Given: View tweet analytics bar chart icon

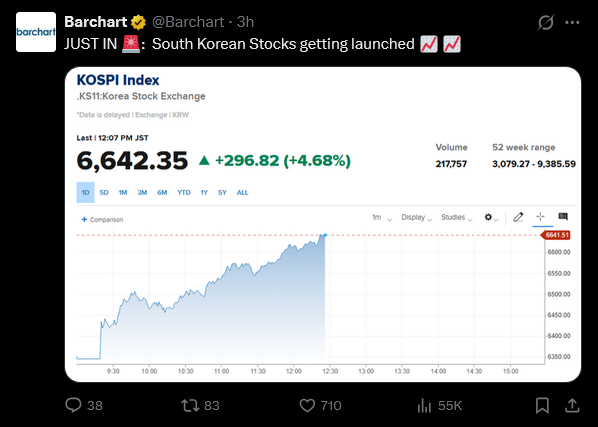Looking at the screenshot, I should 424,406.
